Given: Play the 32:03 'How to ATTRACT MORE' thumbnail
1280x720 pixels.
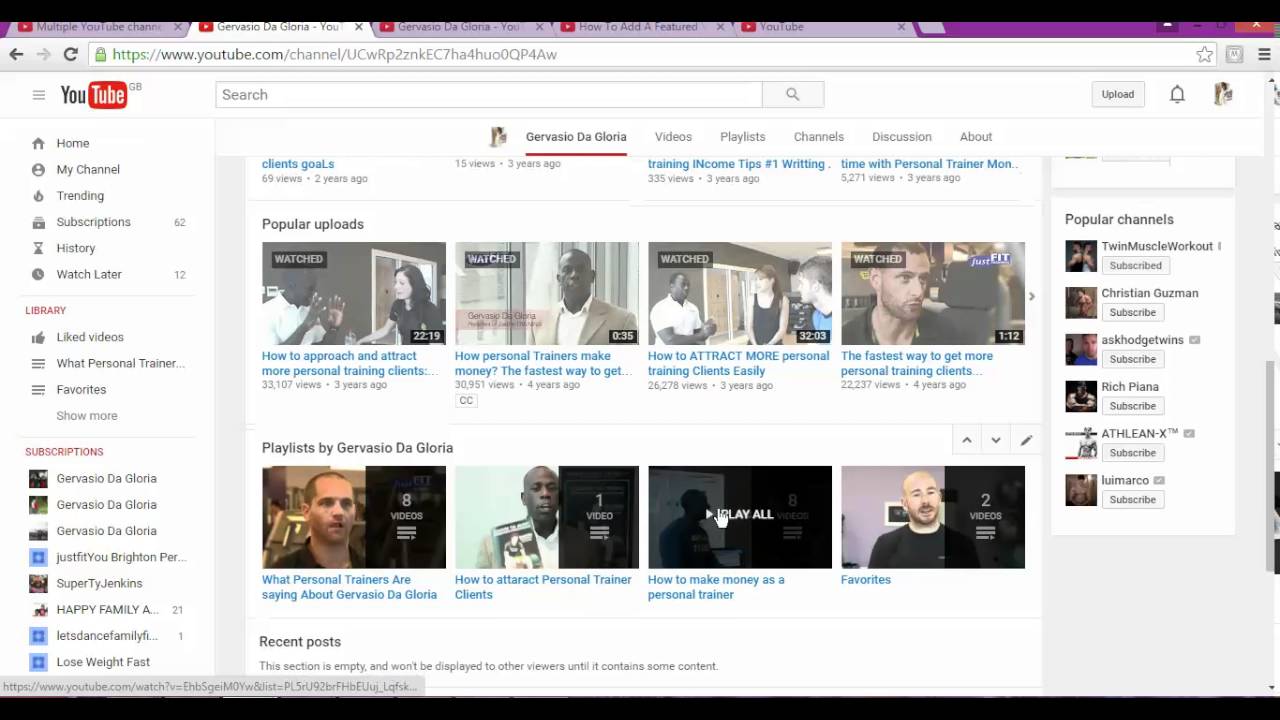Looking at the screenshot, I should click(x=740, y=293).
